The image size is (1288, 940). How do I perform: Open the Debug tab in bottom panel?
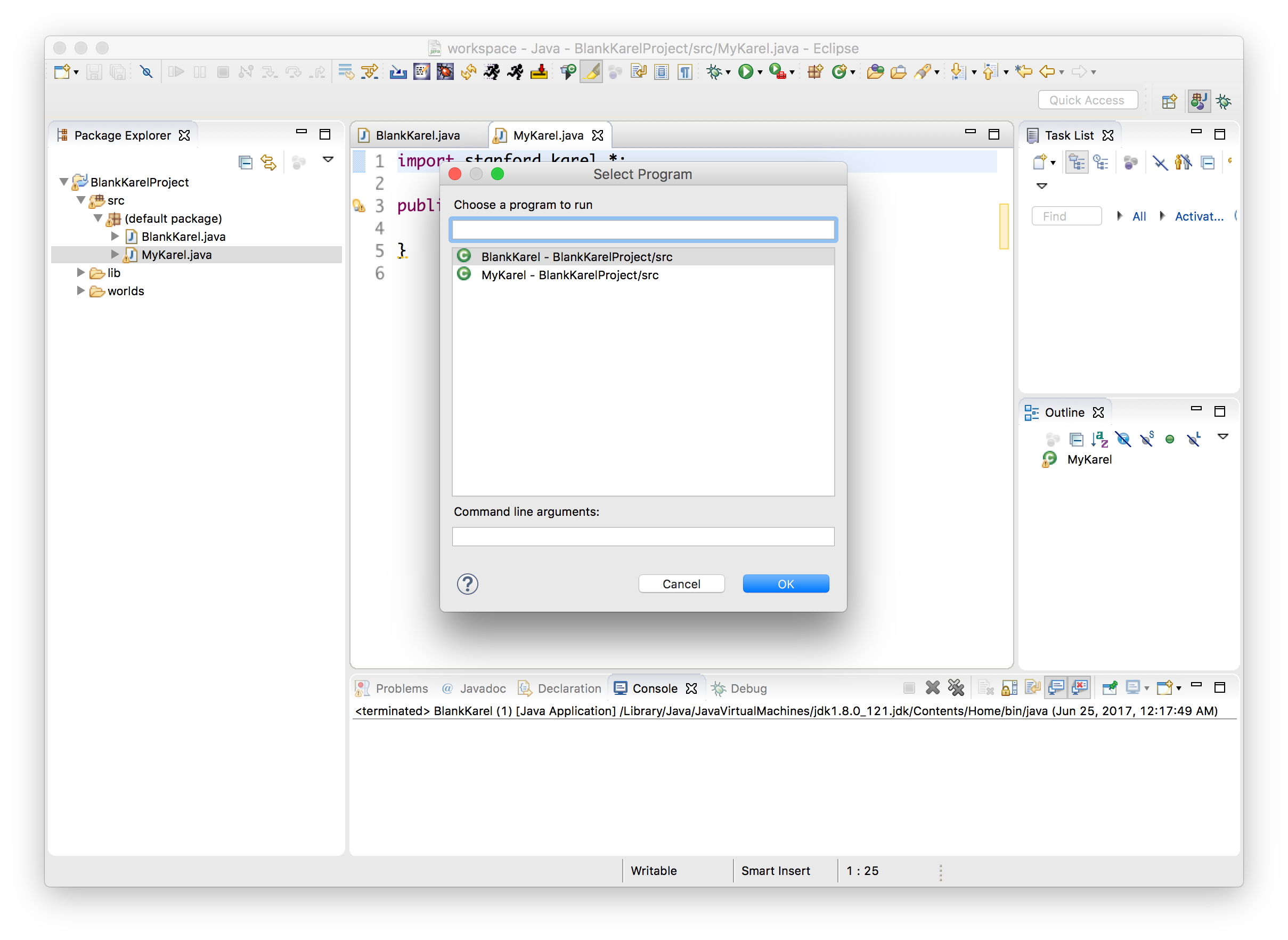739,688
